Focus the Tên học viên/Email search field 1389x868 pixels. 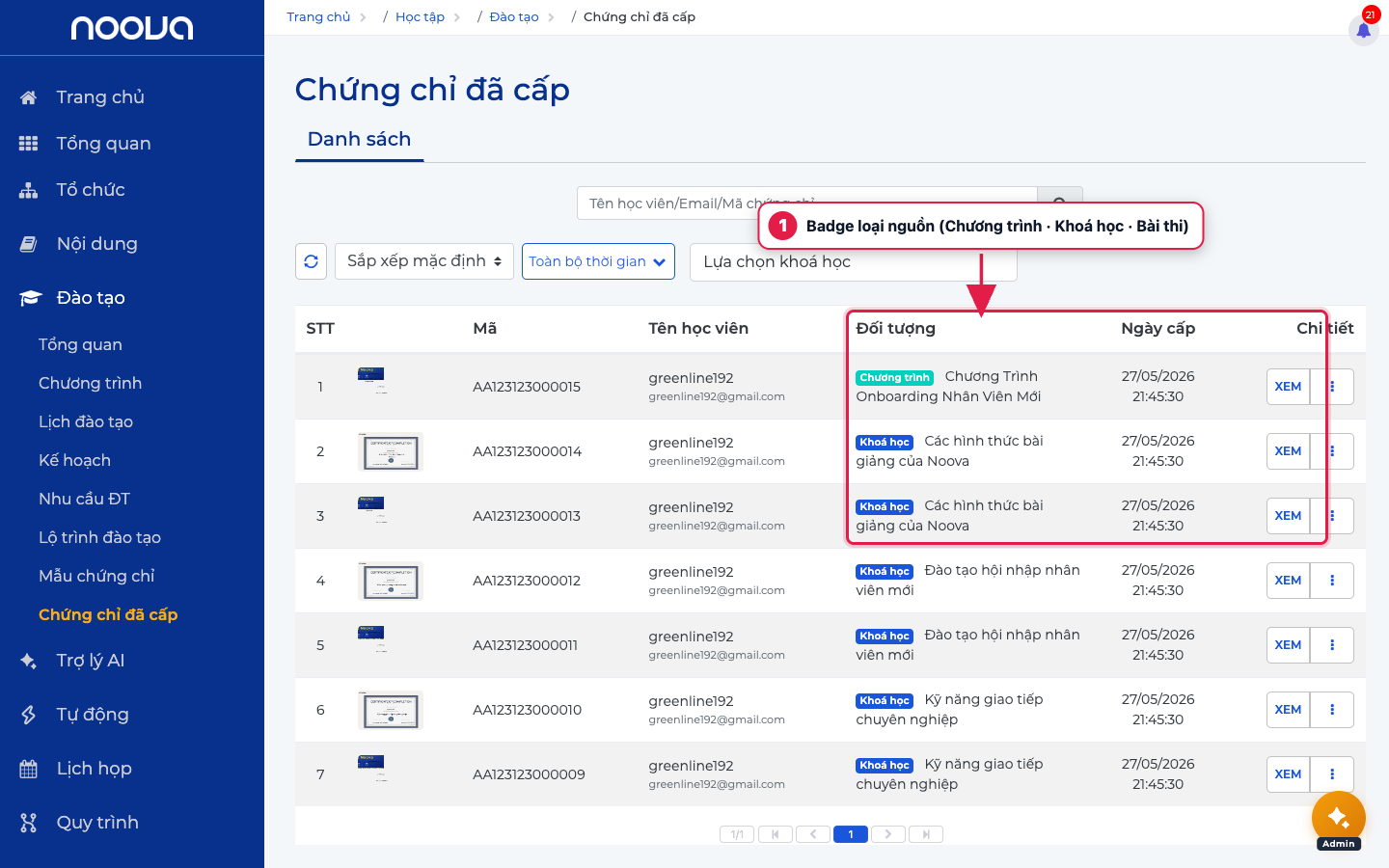pos(807,203)
